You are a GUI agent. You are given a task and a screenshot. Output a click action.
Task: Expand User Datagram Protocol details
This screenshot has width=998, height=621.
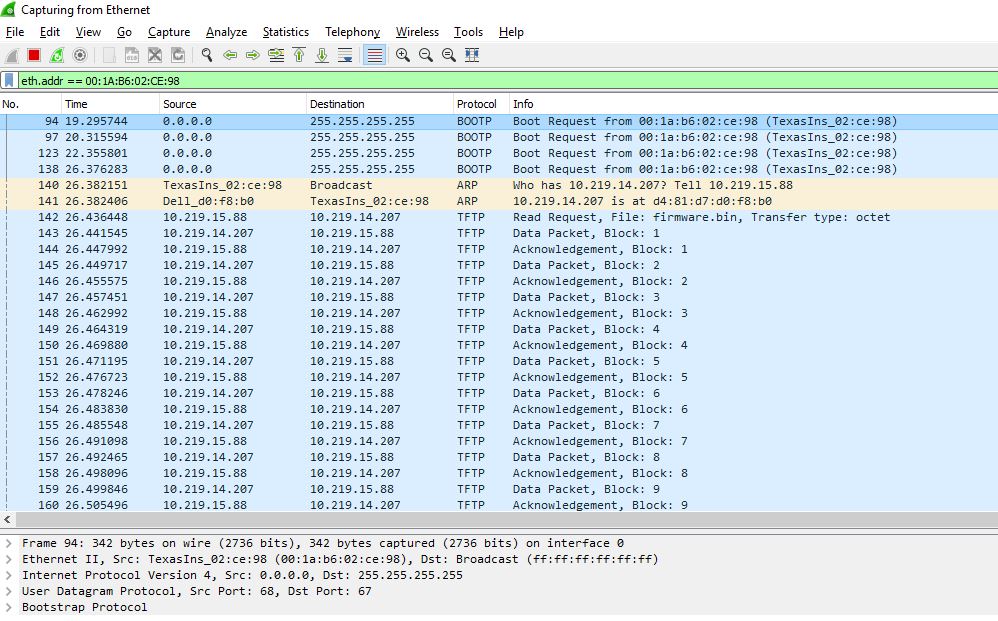(9, 591)
